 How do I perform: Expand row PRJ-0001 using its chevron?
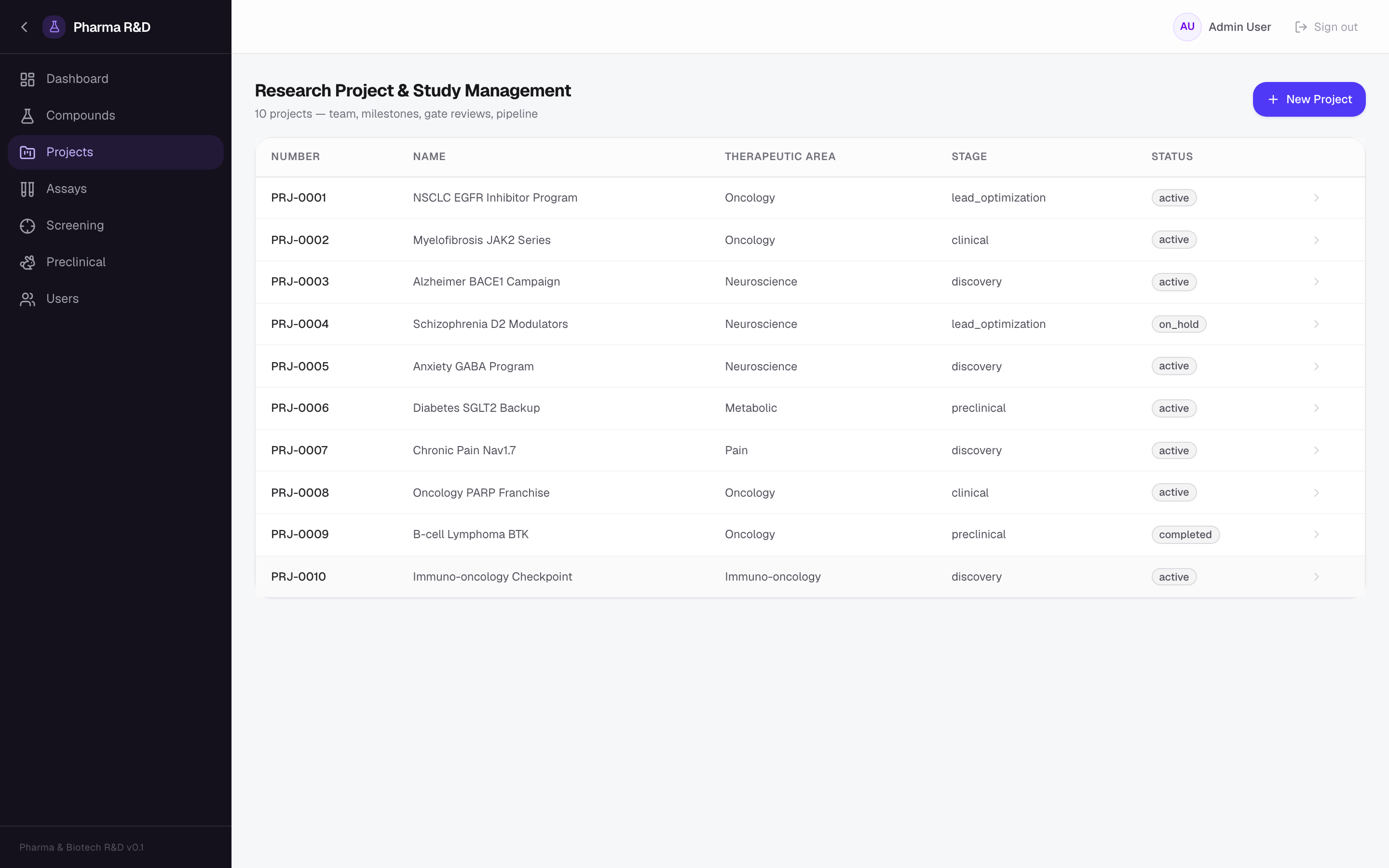(x=1316, y=198)
